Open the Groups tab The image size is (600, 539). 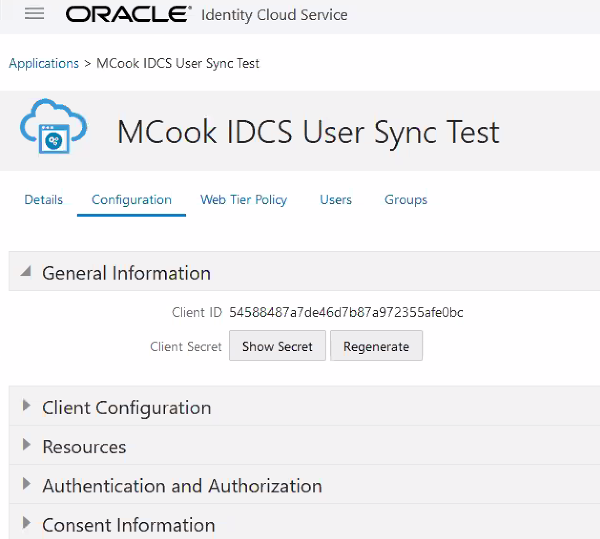[x=406, y=200]
